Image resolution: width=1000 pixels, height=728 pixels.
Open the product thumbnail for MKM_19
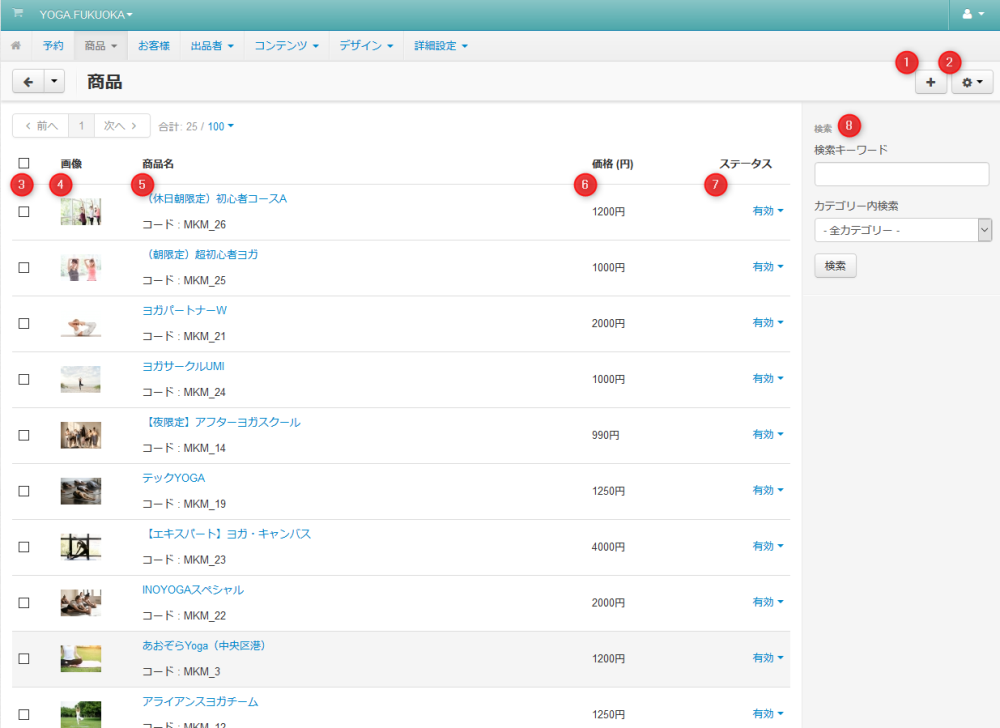pyautogui.click(x=80, y=491)
